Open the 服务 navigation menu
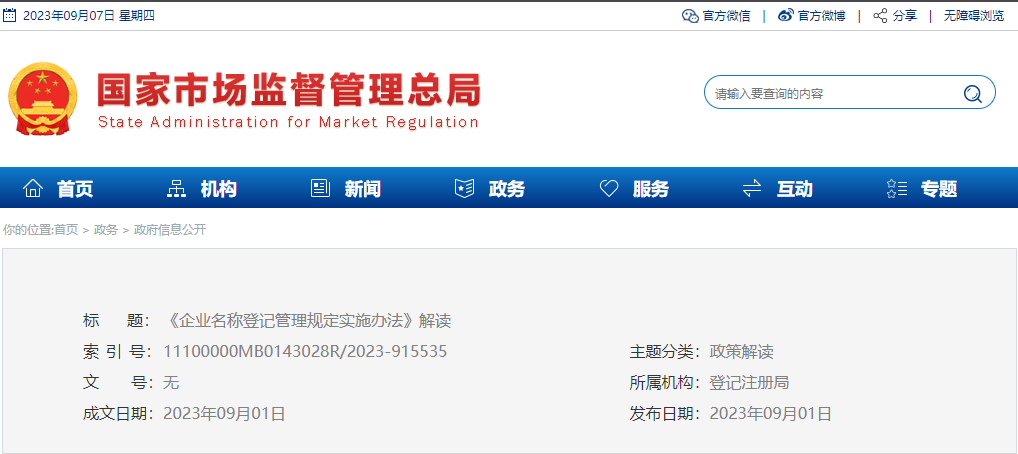This screenshot has height=454, width=1018. (x=650, y=189)
